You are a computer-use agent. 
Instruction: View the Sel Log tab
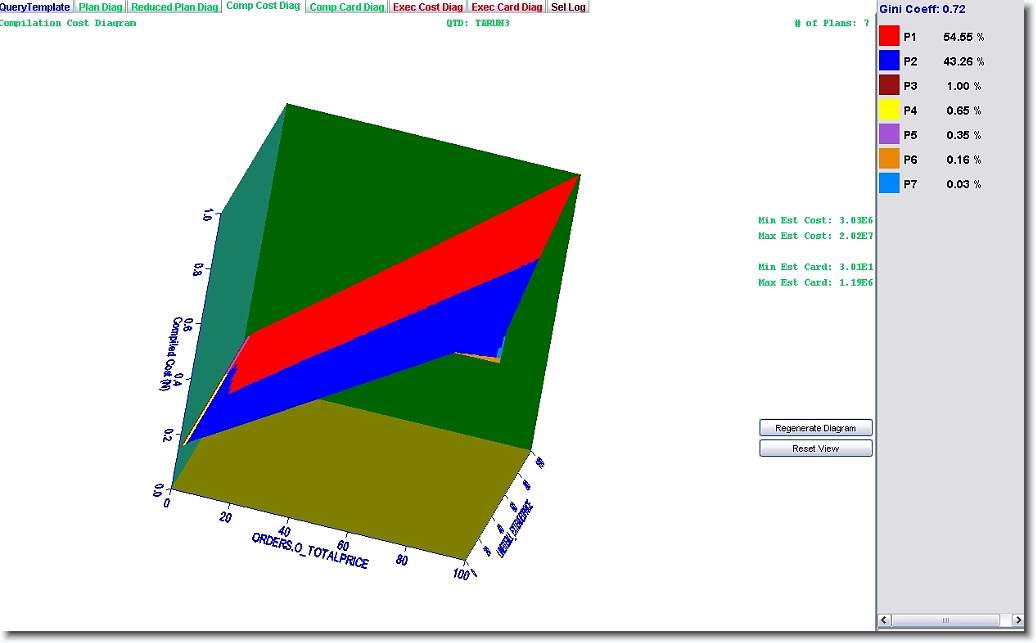(568, 7)
